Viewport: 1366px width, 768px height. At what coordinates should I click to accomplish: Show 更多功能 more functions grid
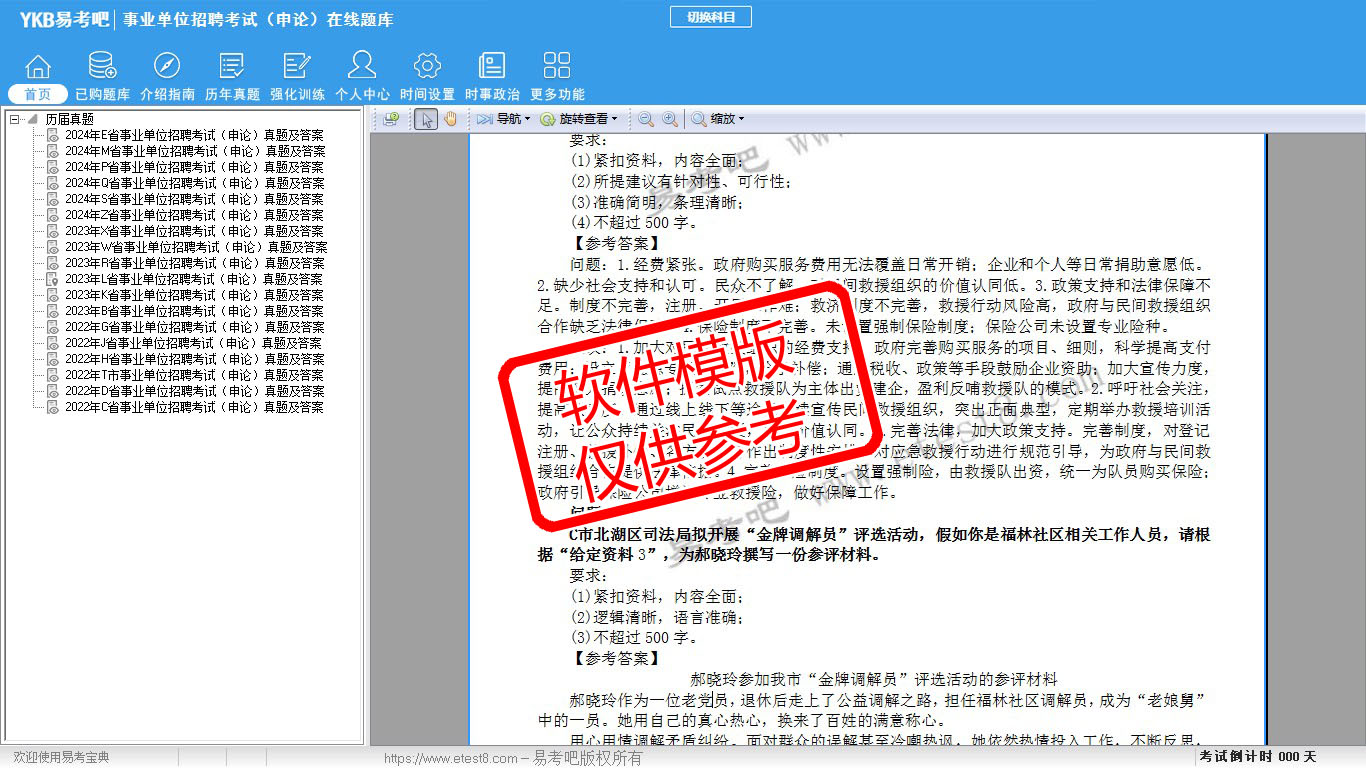click(557, 76)
